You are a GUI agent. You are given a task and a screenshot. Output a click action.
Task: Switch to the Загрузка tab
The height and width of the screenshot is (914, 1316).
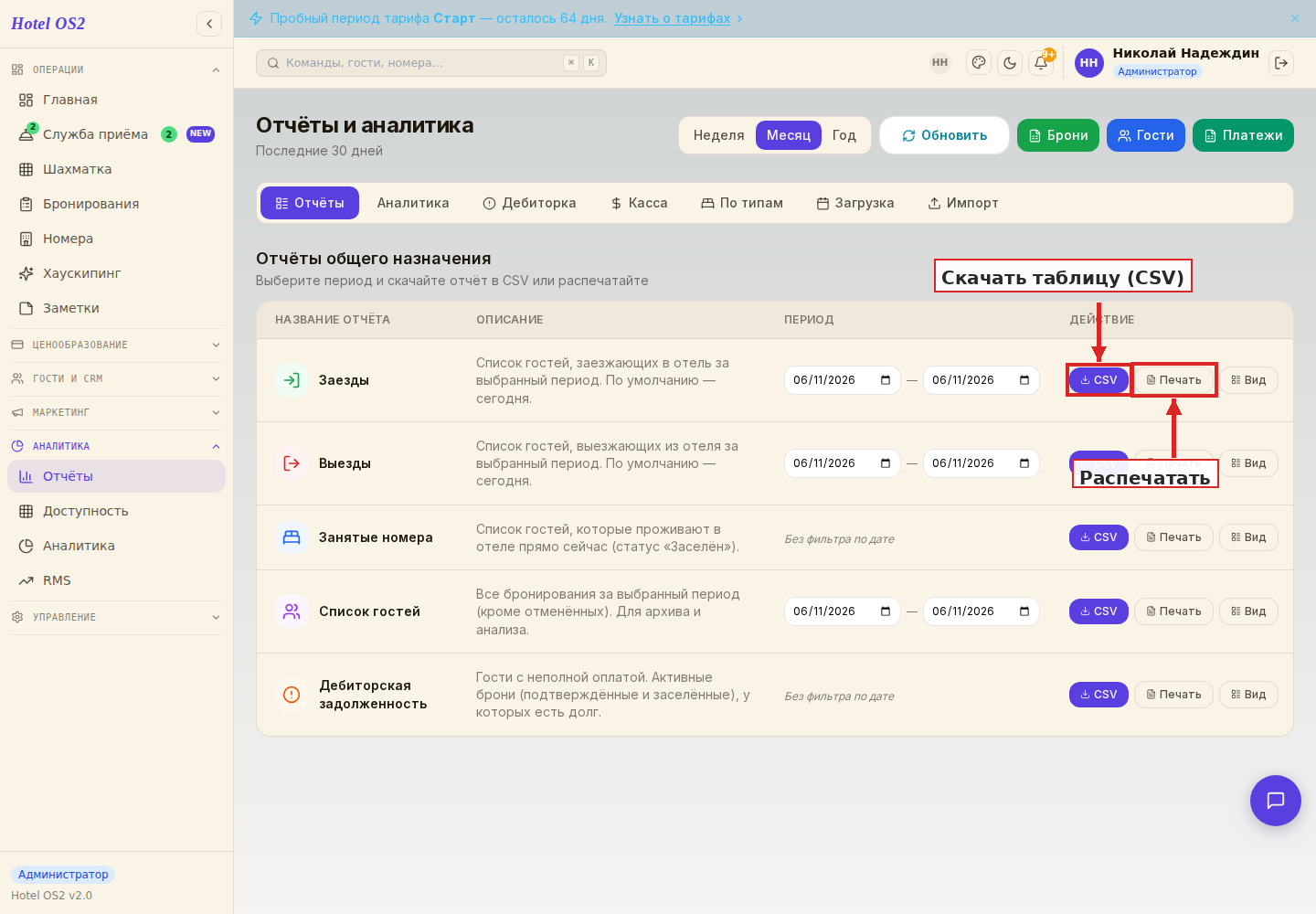point(855,203)
